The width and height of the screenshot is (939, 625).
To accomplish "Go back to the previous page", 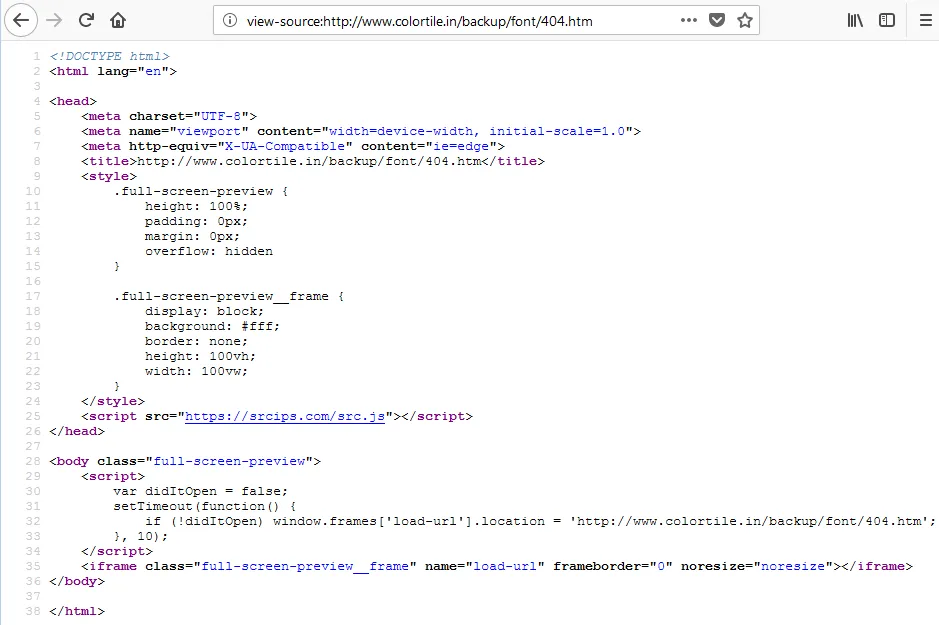I will [21, 20].
